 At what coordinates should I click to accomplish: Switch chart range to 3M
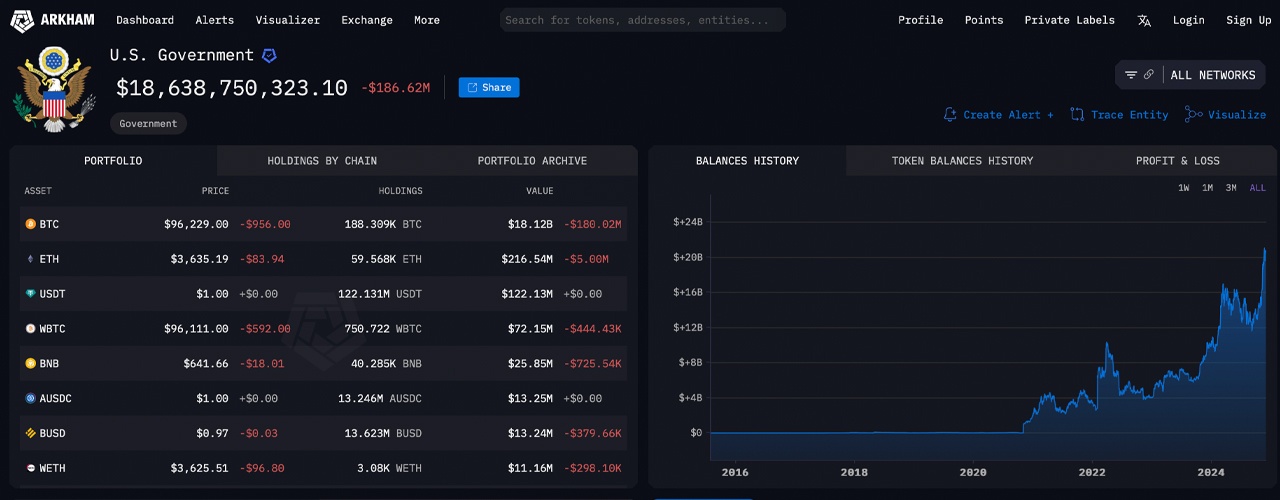[x=1231, y=188]
